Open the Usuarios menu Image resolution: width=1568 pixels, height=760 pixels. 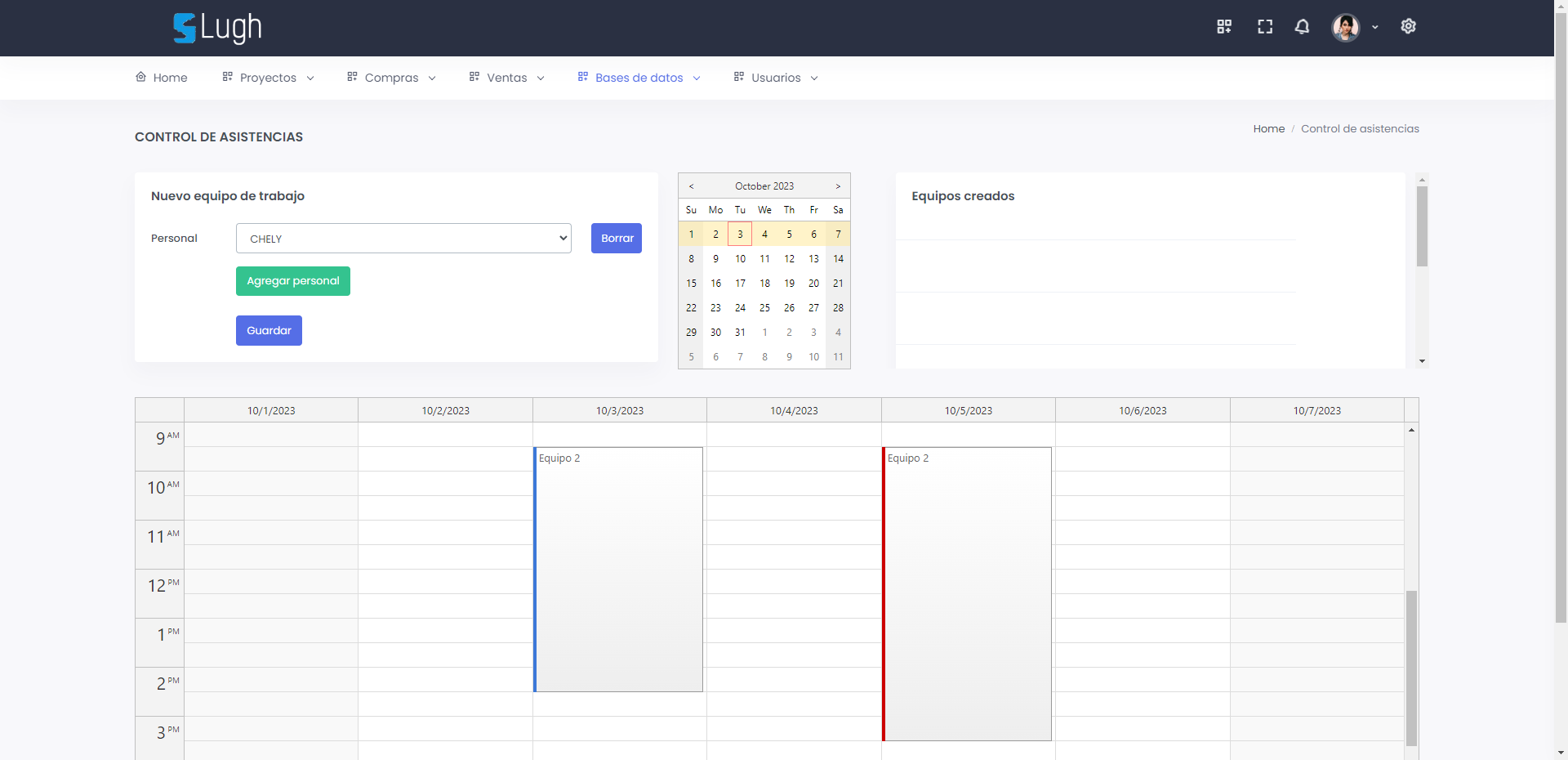[775, 78]
